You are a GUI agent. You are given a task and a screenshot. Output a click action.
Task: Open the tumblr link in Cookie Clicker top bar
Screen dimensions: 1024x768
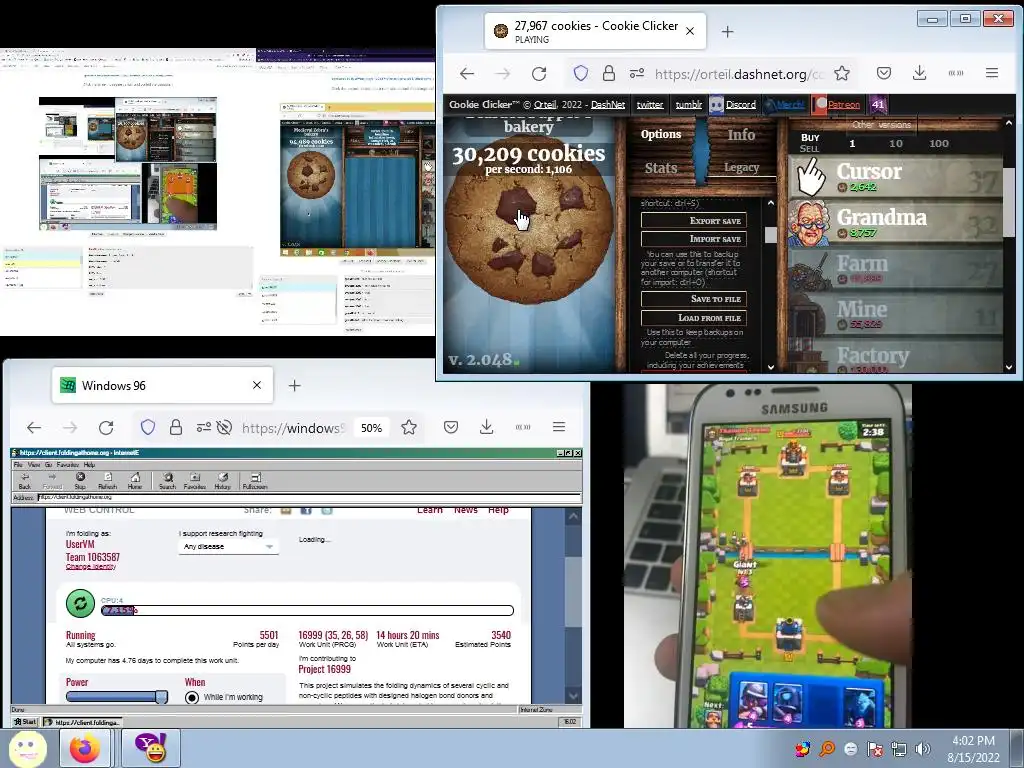click(x=688, y=104)
